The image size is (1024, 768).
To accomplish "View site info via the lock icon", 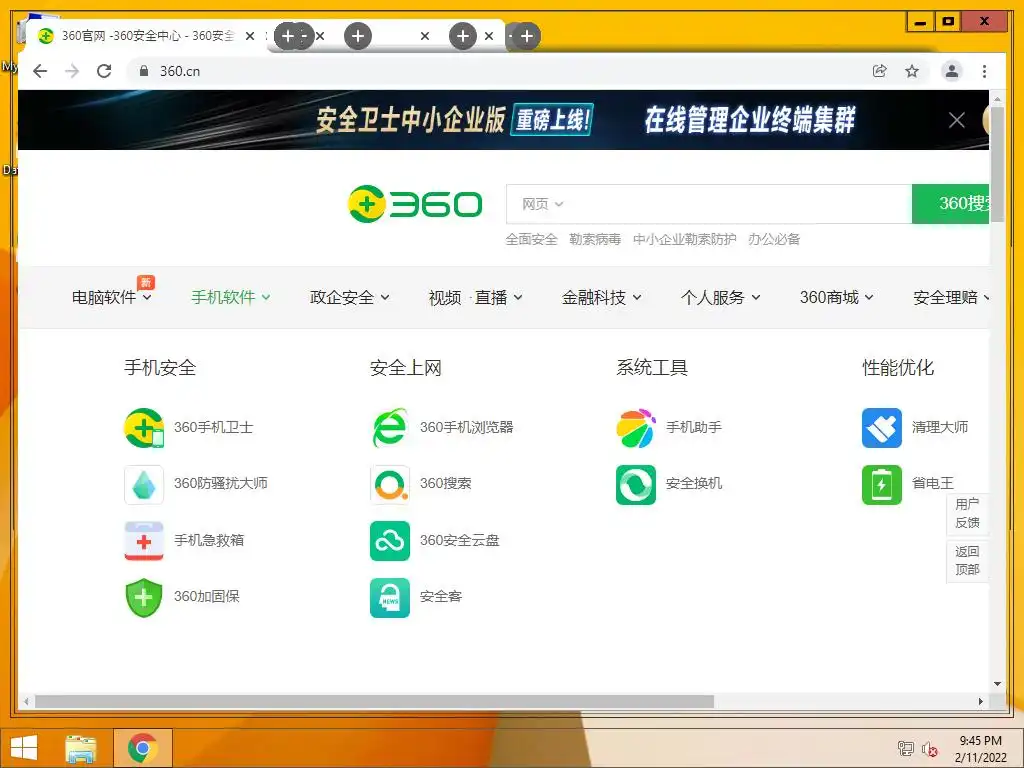I will coord(144,71).
